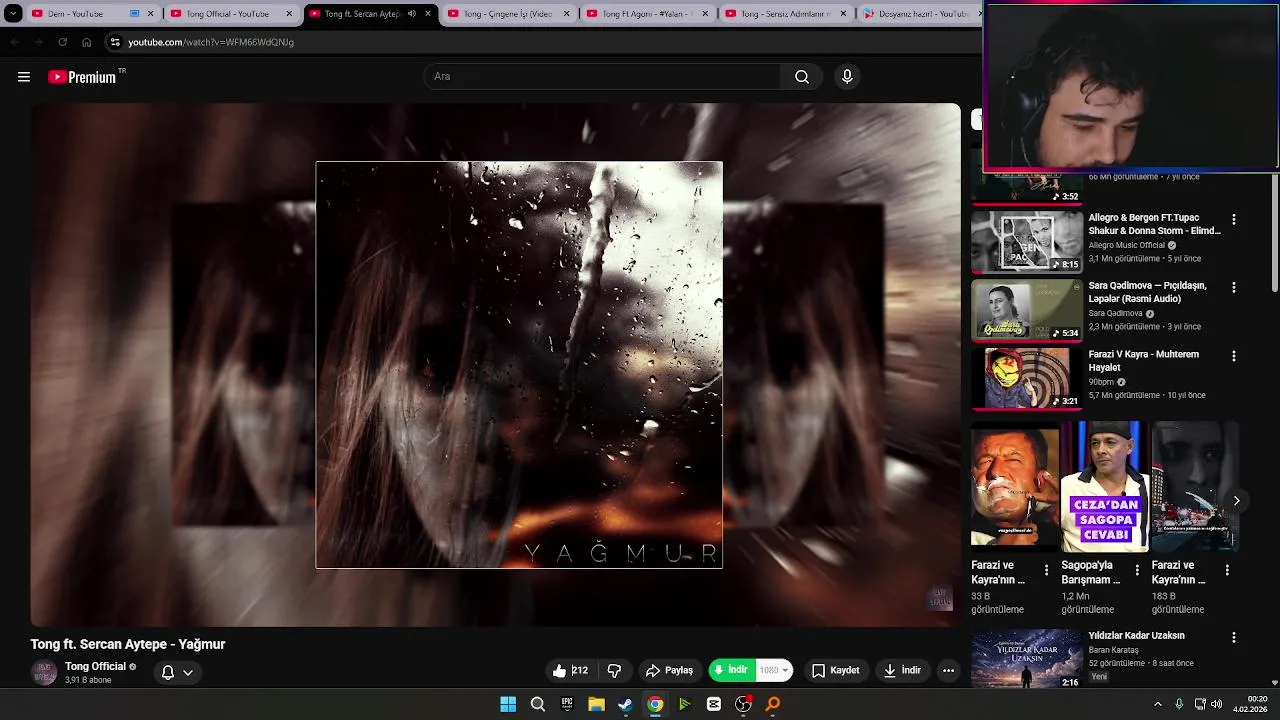Click the like thumbs-up button

coord(569,670)
